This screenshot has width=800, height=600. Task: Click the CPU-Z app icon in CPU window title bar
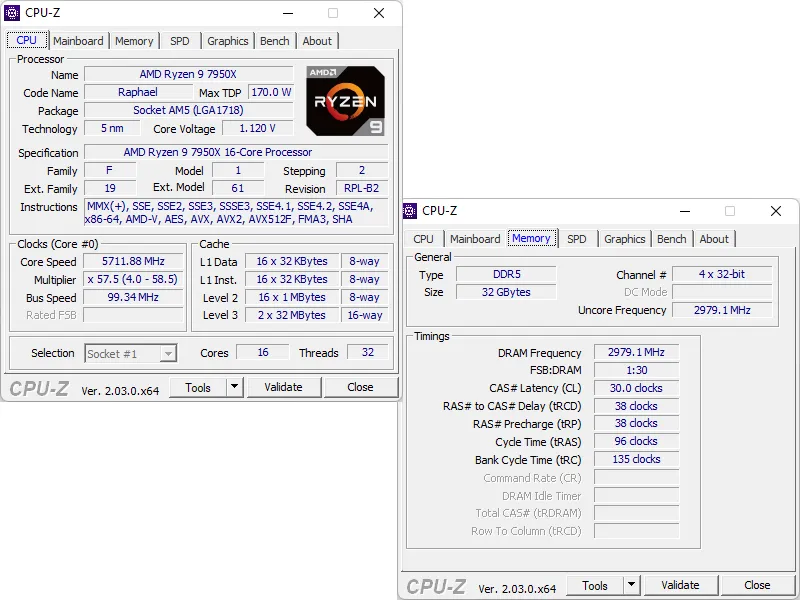[11, 13]
